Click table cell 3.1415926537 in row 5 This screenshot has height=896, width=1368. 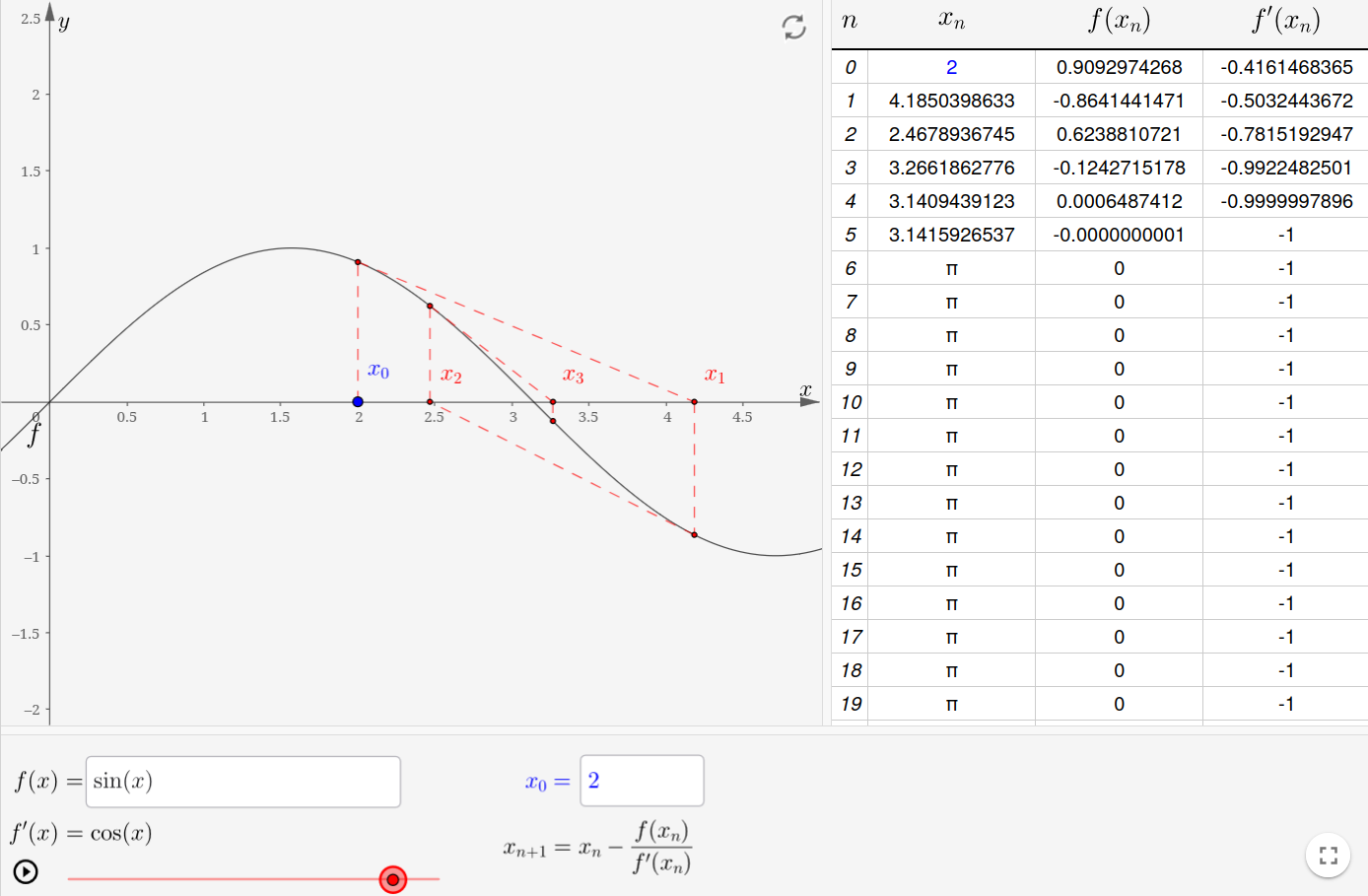951,235
